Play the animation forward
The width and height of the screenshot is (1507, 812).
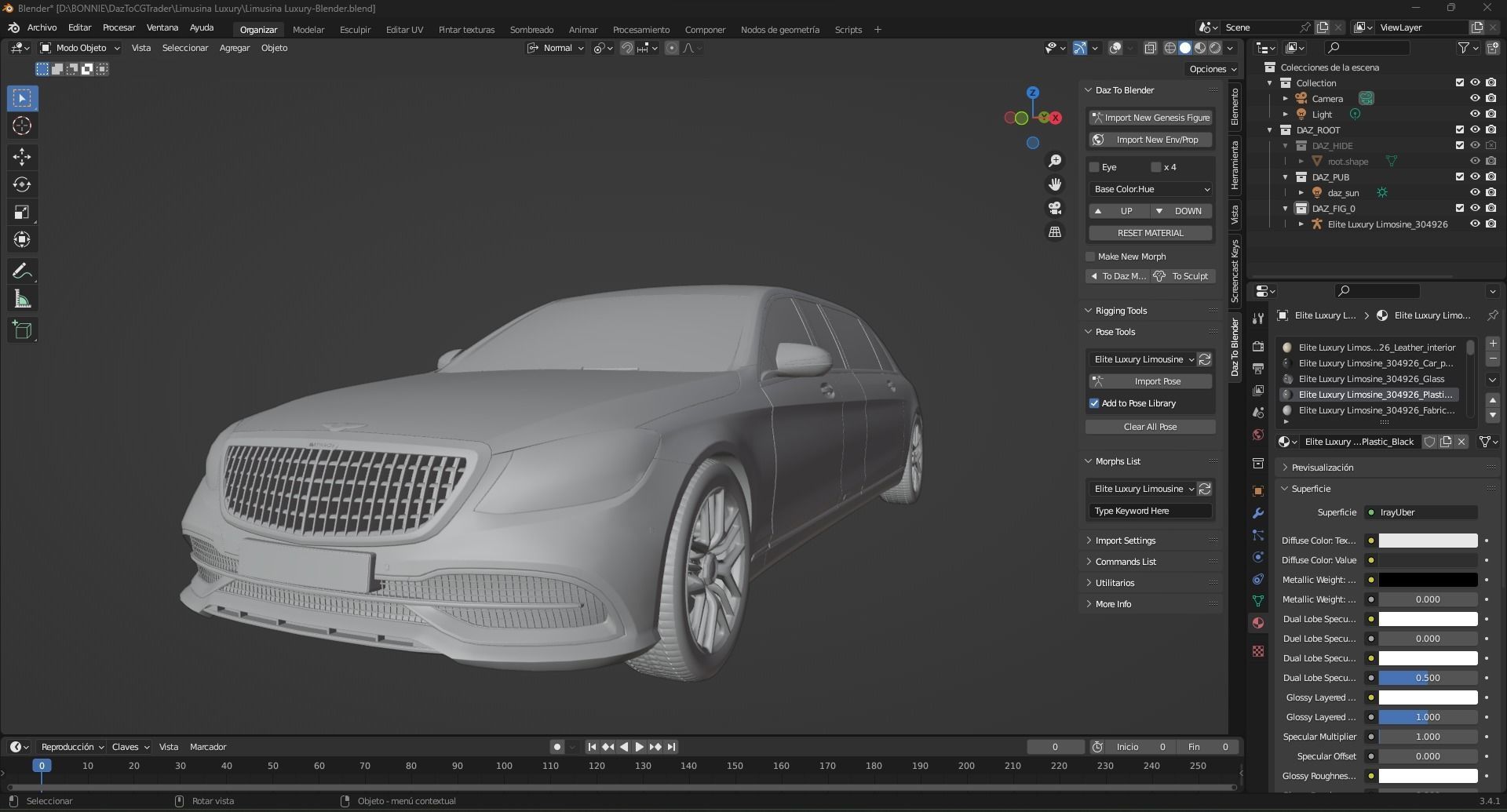click(x=639, y=747)
